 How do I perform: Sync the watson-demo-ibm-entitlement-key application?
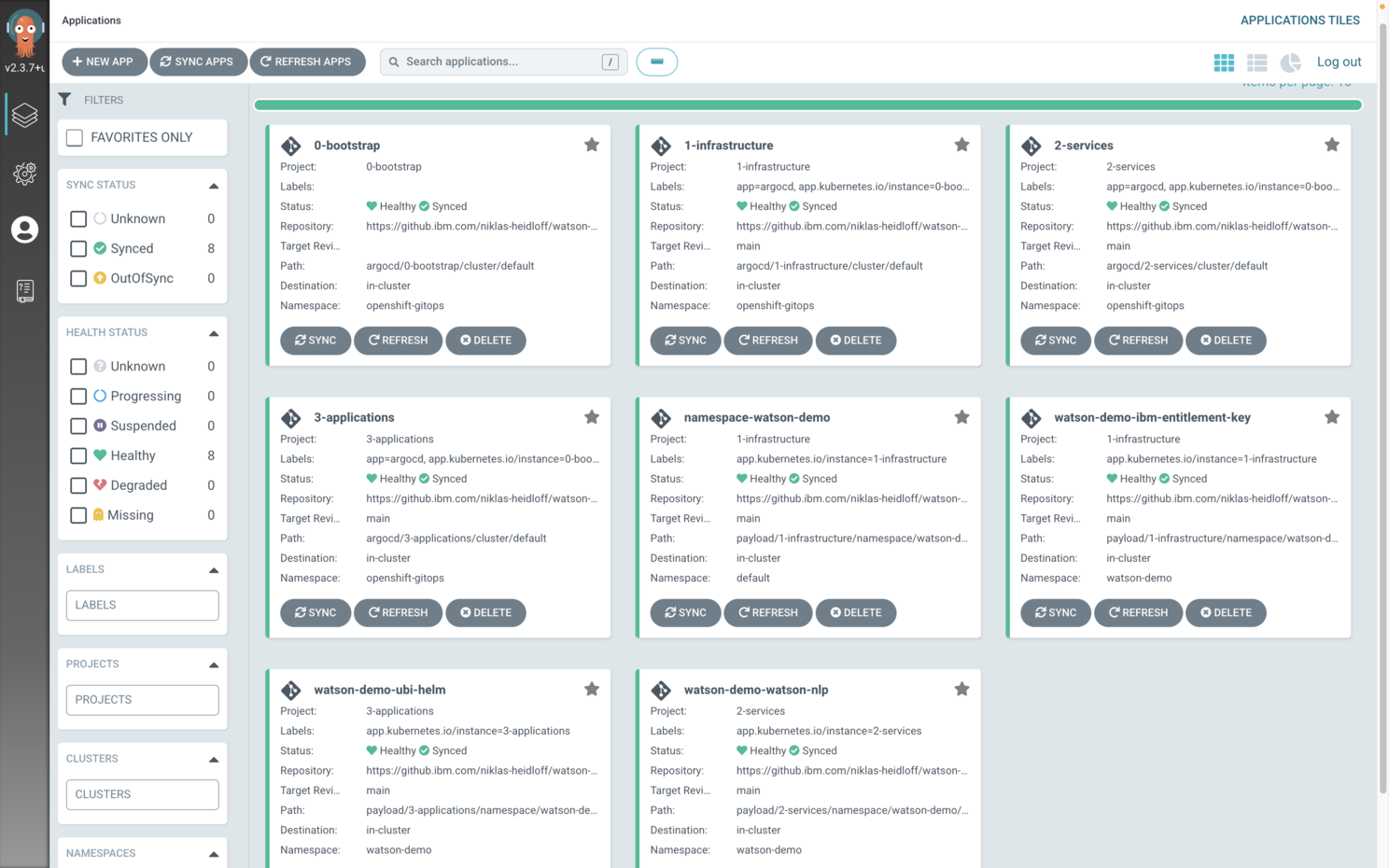tap(1056, 612)
